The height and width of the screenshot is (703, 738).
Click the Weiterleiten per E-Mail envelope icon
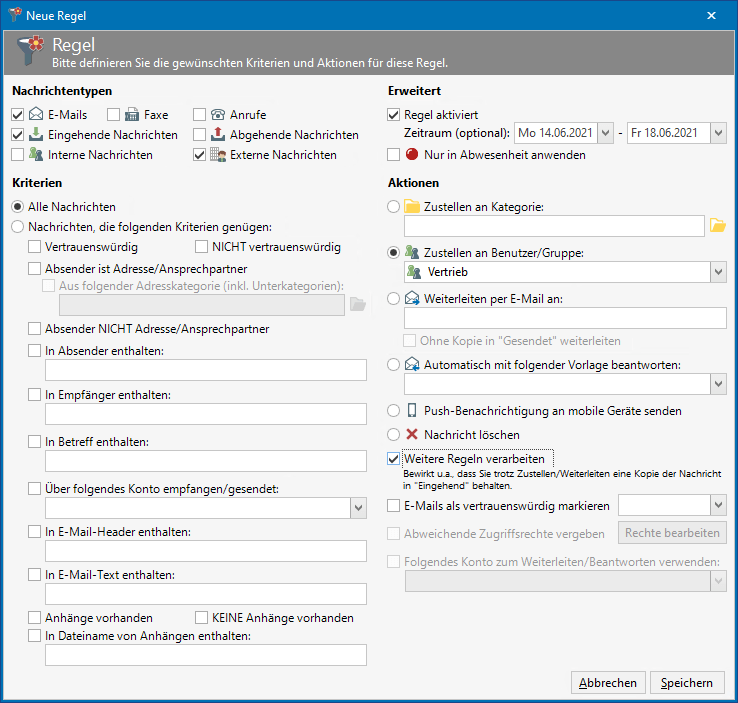[412, 298]
